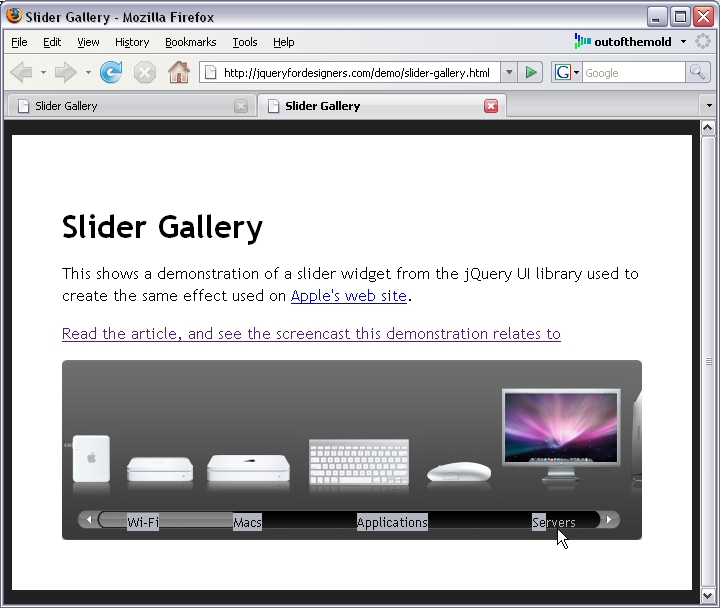Click the Back navigation arrow

(21, 72)
